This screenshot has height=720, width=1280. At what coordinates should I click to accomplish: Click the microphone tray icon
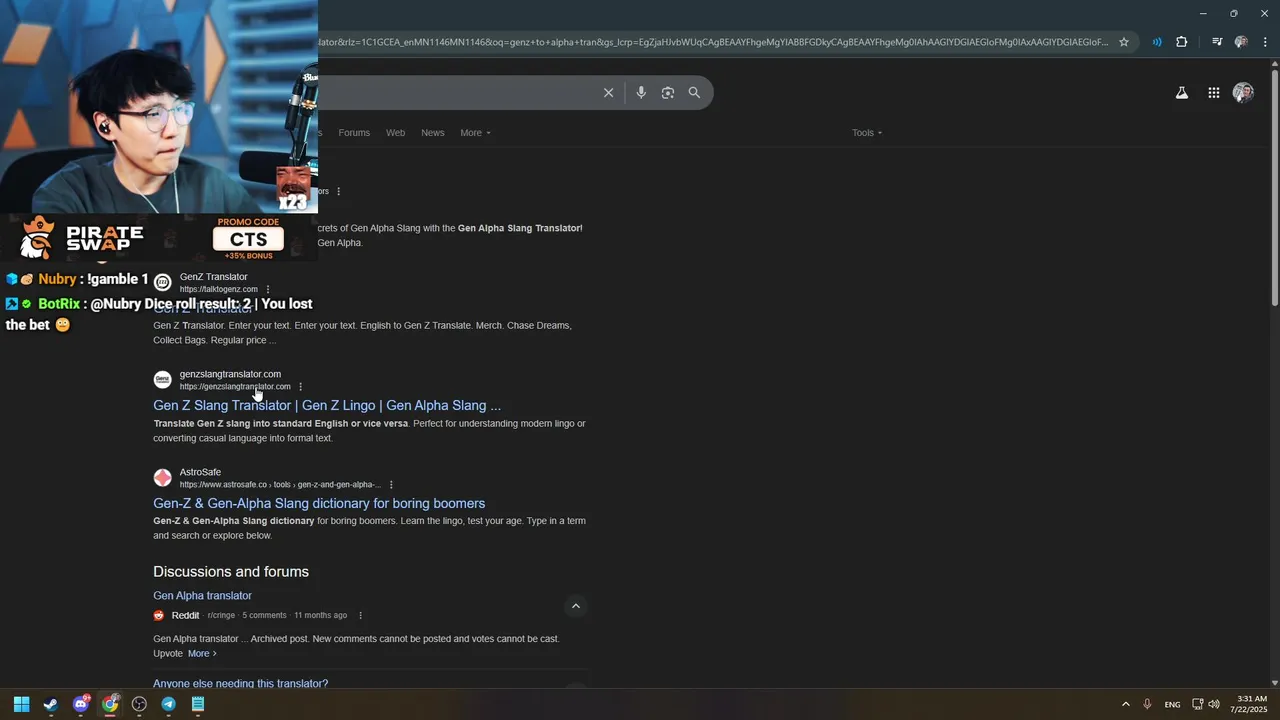(x=1147, y=704)
